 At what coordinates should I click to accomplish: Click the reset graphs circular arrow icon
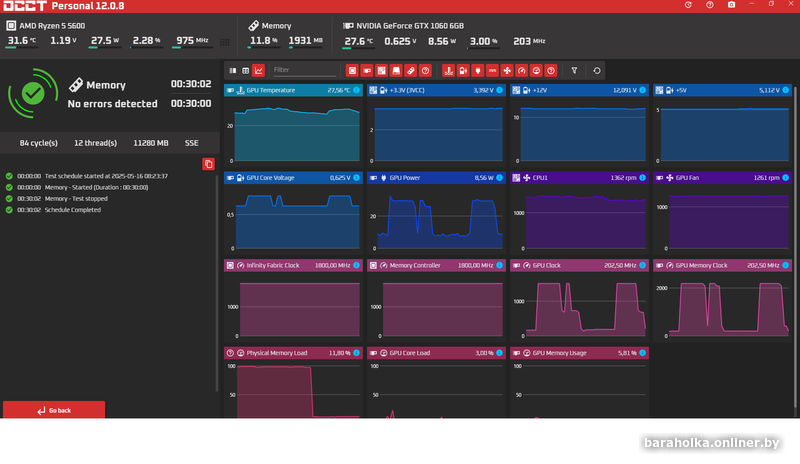click(596, 70)
